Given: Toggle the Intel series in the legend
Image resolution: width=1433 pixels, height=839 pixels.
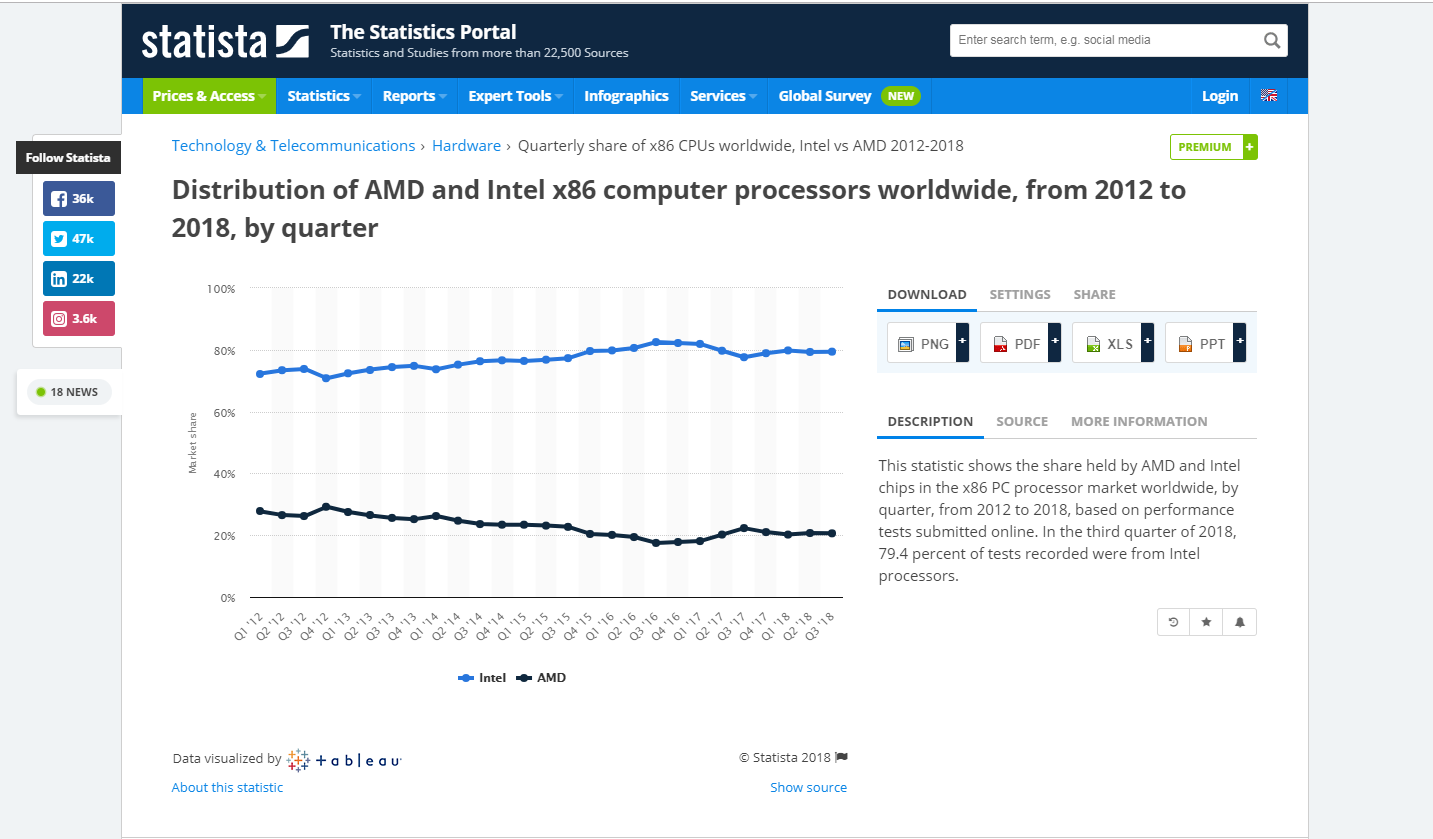Looking at the screenshot, I should (482, 678).
